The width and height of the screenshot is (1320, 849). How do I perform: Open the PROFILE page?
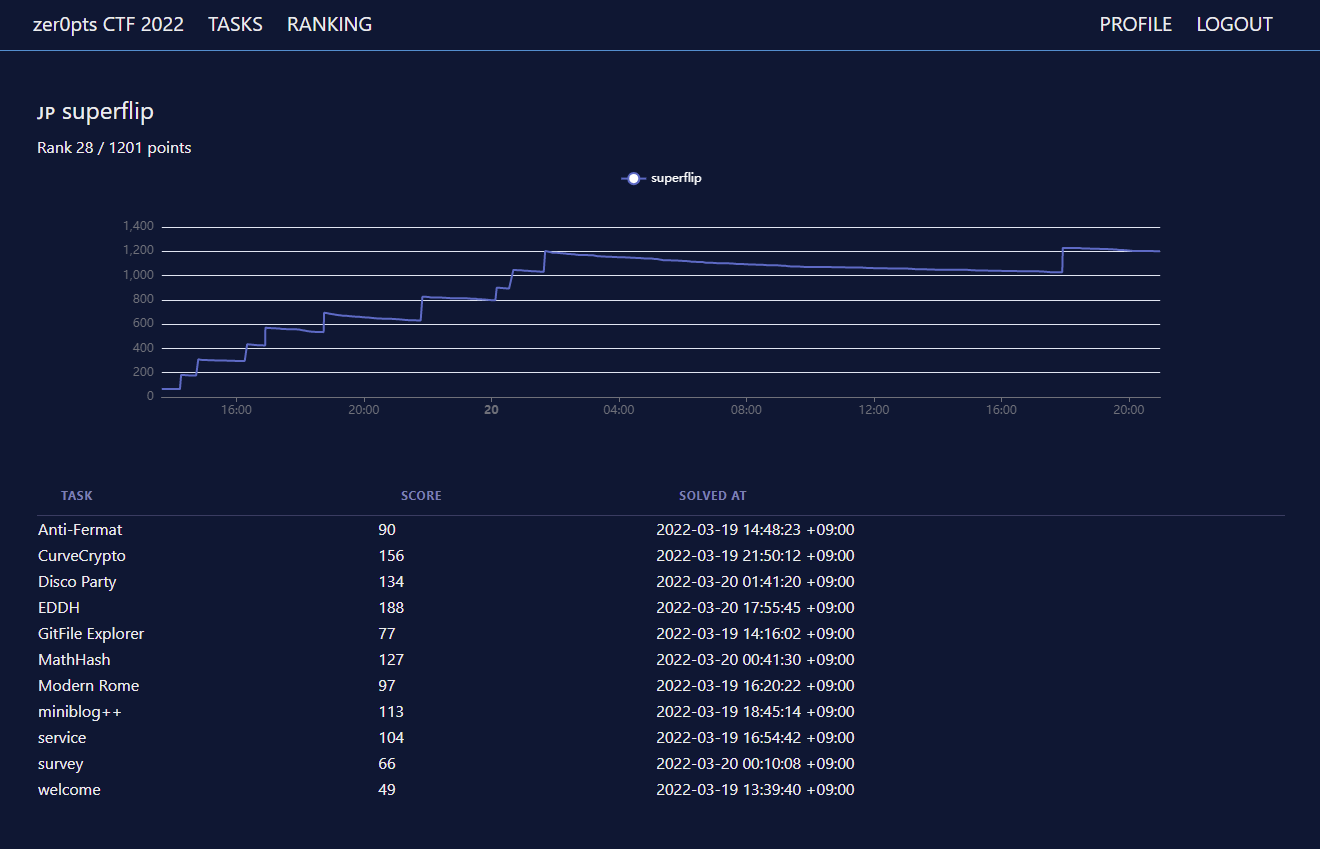[1136, 24]
